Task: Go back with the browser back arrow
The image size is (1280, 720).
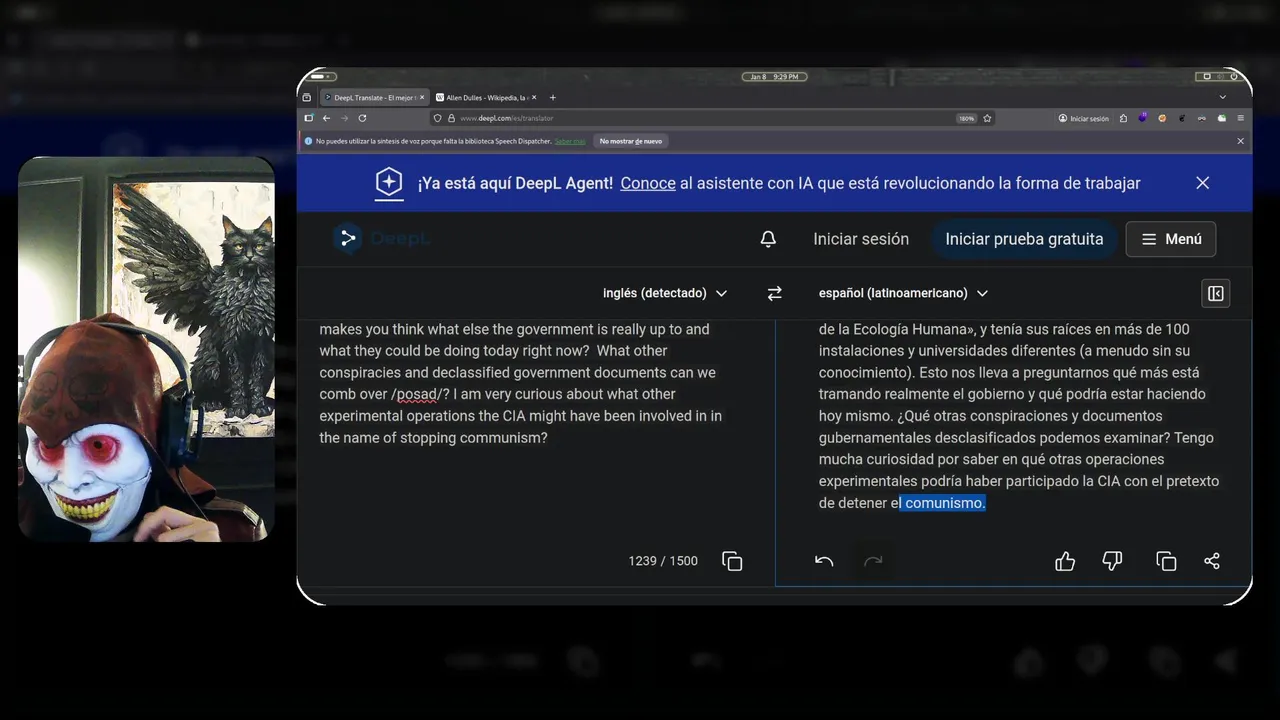Action: pos(326,118)
